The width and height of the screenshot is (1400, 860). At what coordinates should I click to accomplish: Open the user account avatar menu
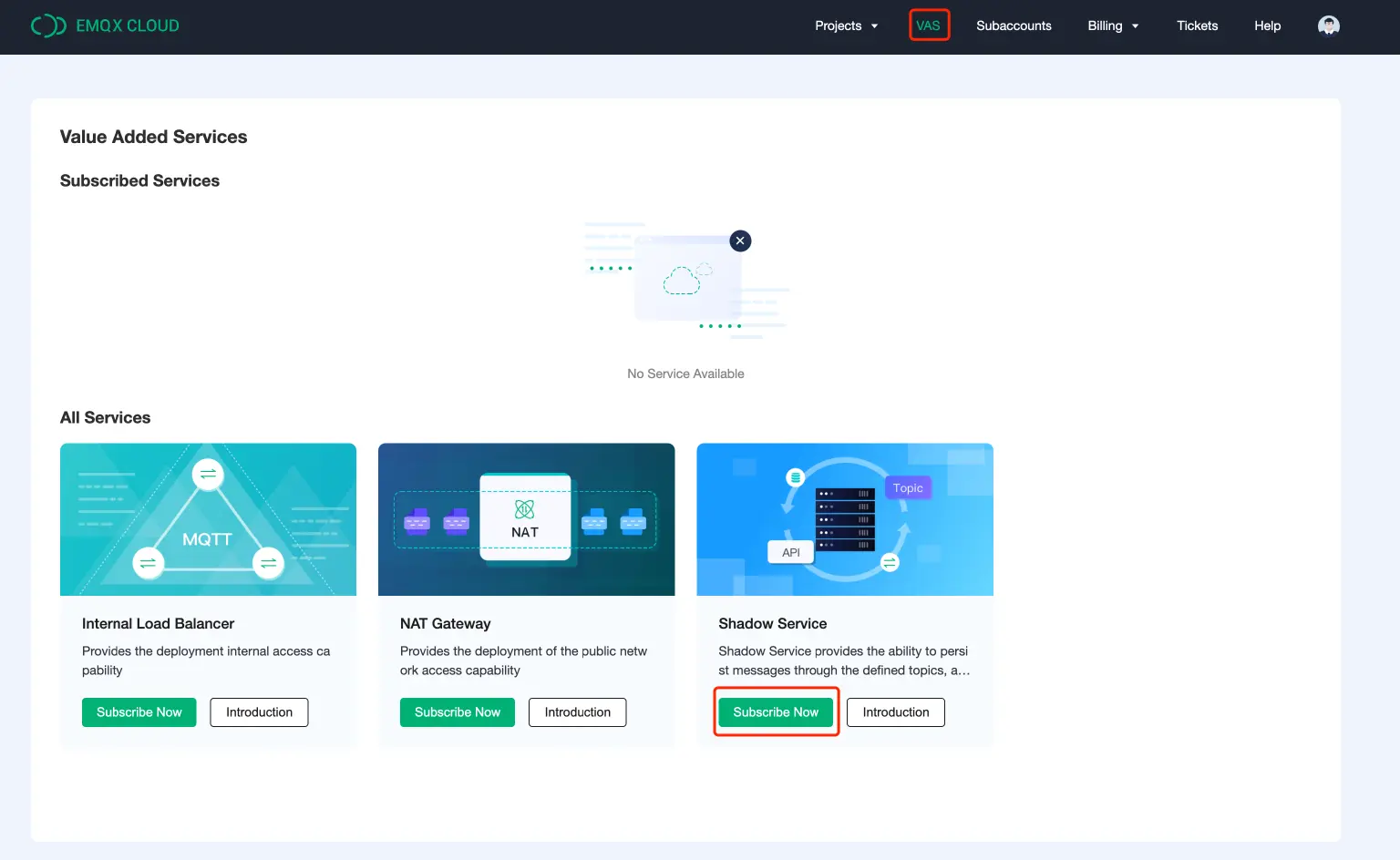[x=1328, y=25]
